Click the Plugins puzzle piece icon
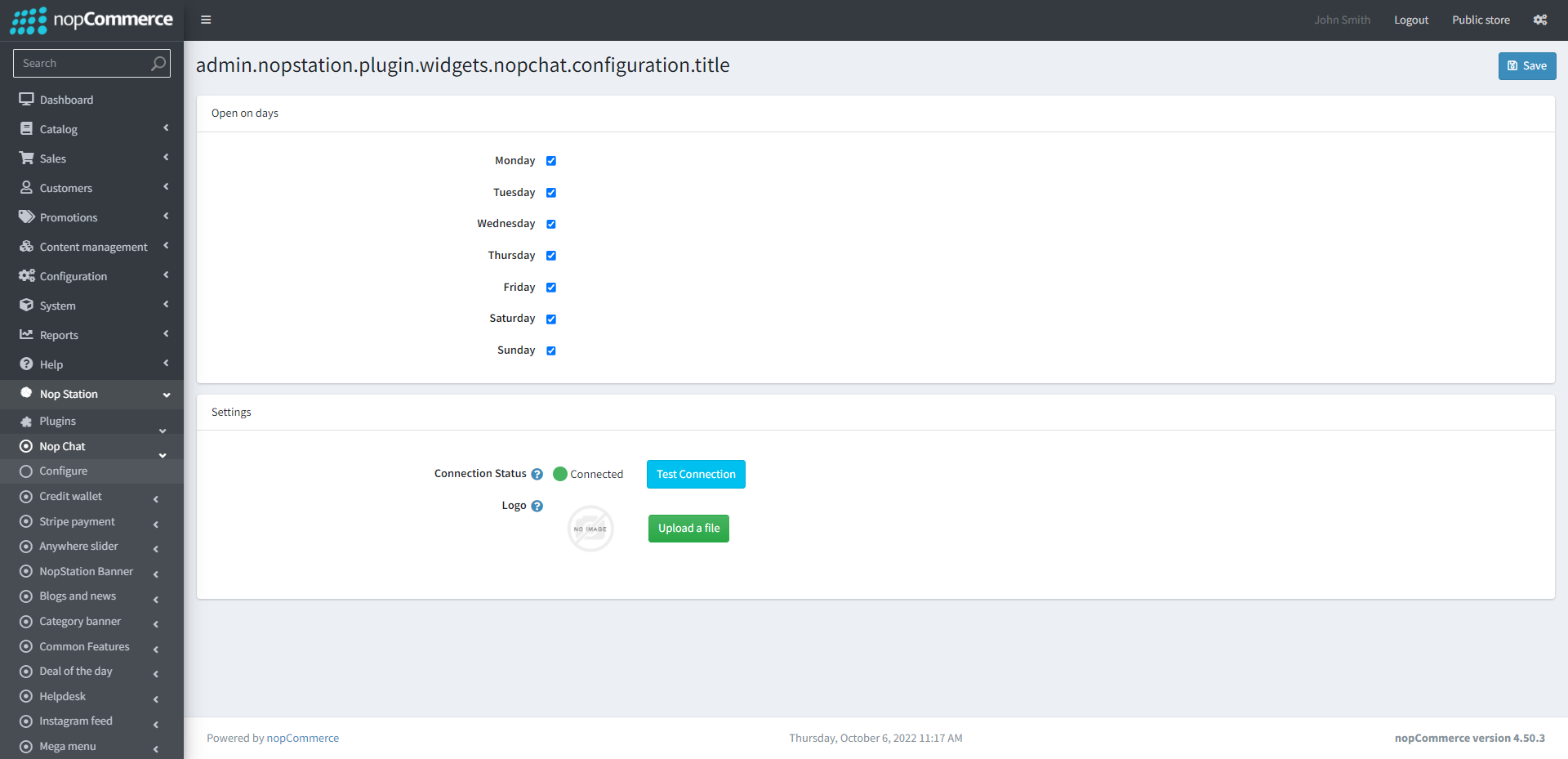 coord(26,422)
